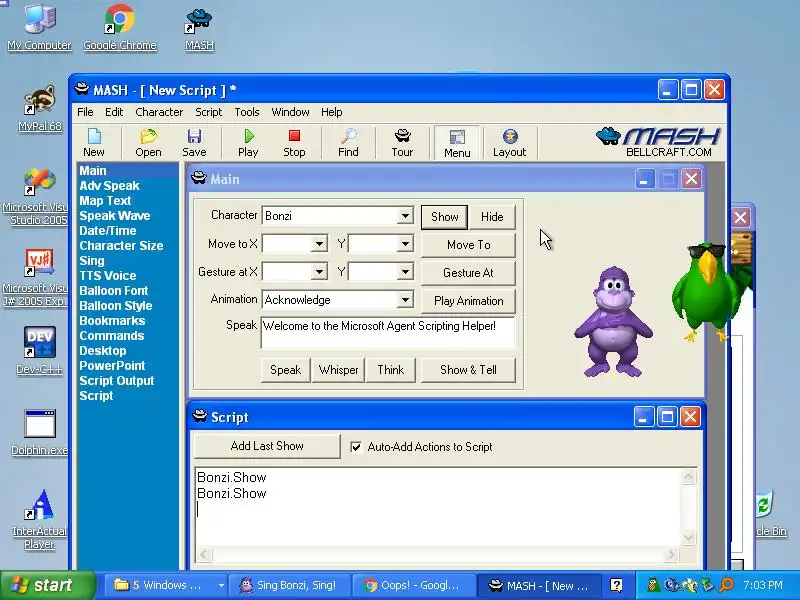Select Script Output in the sidebar
The width and height of the screenshot is (800, 600).
(x=116, y=381)
